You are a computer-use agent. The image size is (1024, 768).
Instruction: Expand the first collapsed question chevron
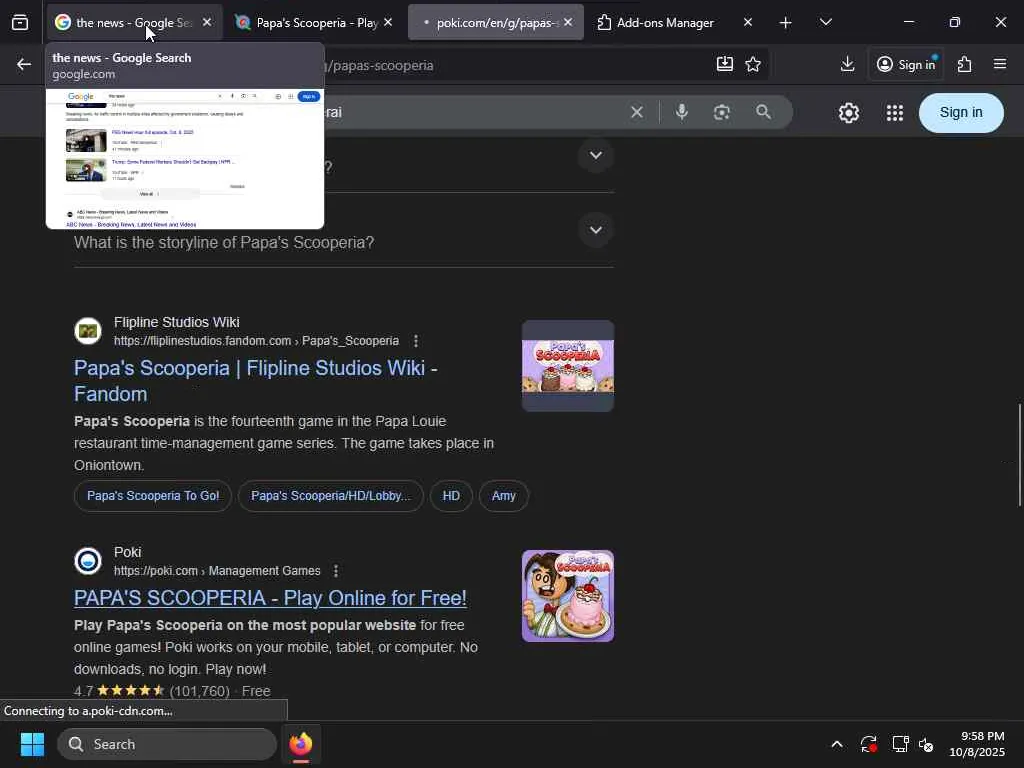596,155
